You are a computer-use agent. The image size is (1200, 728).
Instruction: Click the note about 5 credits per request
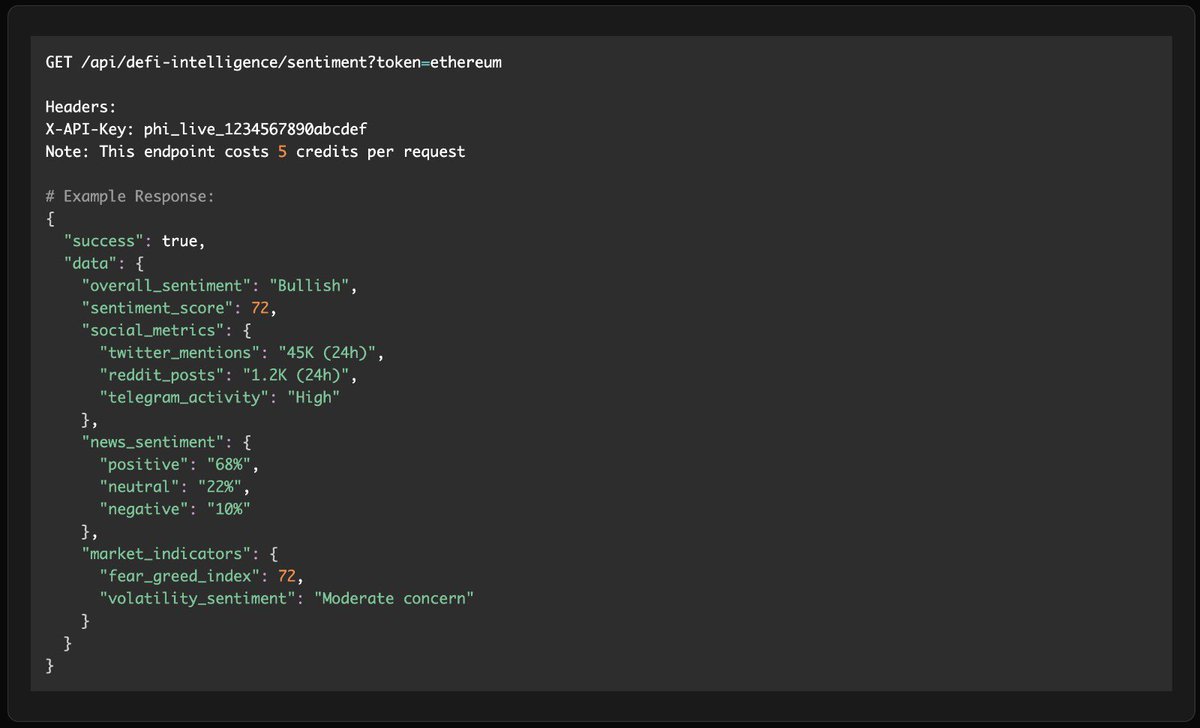(x=255, y=152)
